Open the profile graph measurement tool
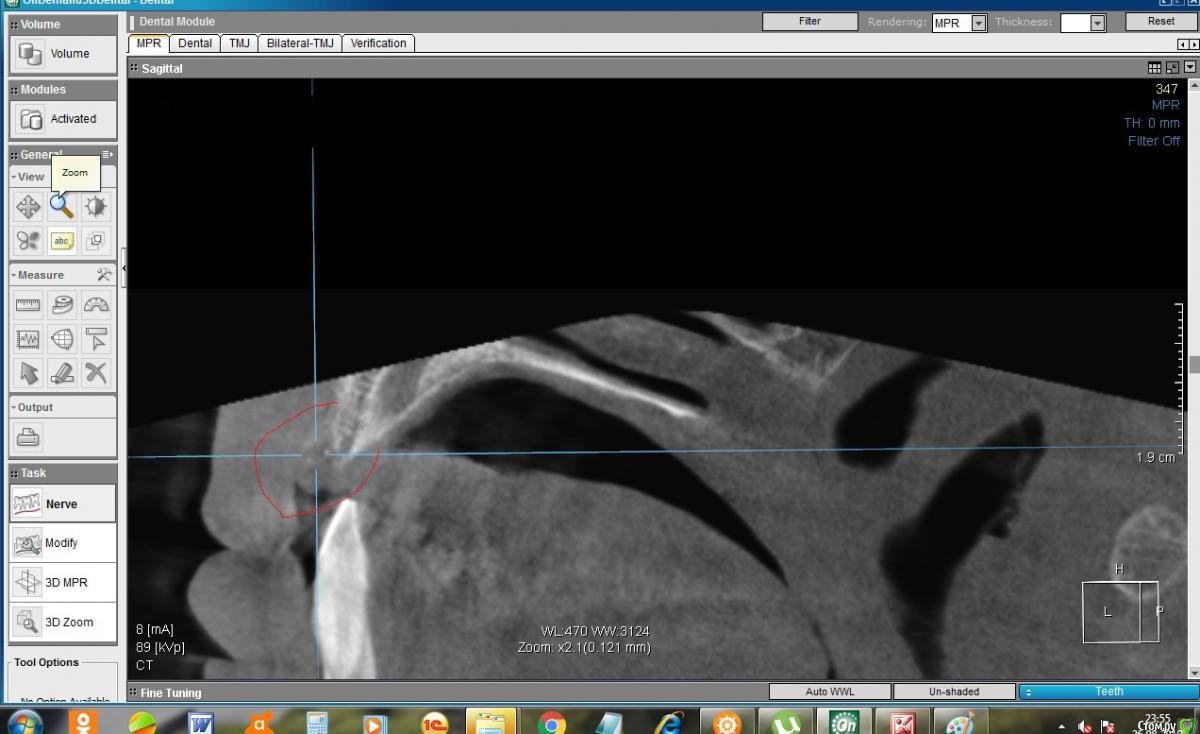The width and height of the screenshot is (1200, 734). point(28,339)
